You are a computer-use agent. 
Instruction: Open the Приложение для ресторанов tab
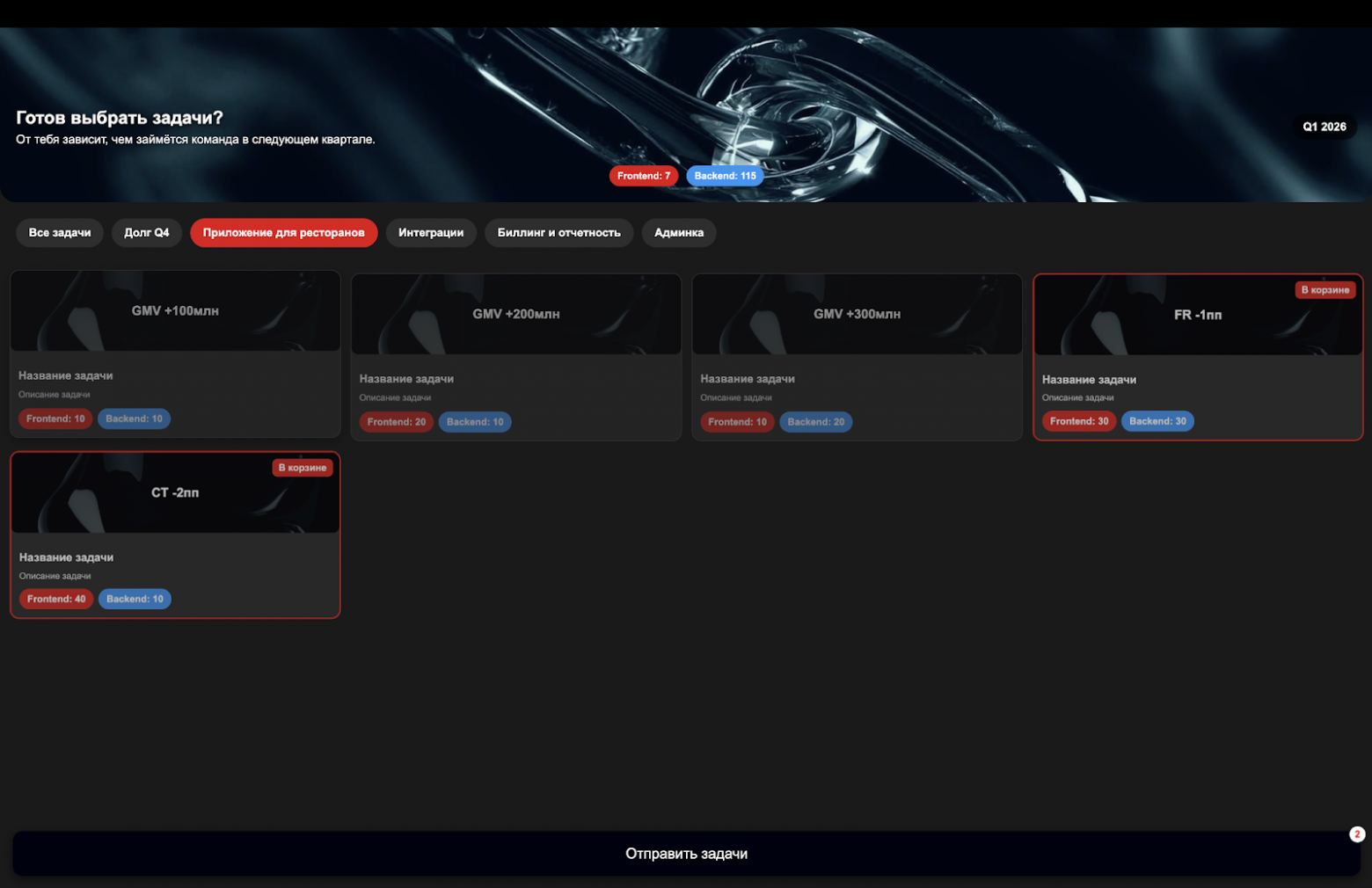tap(283, 233)
